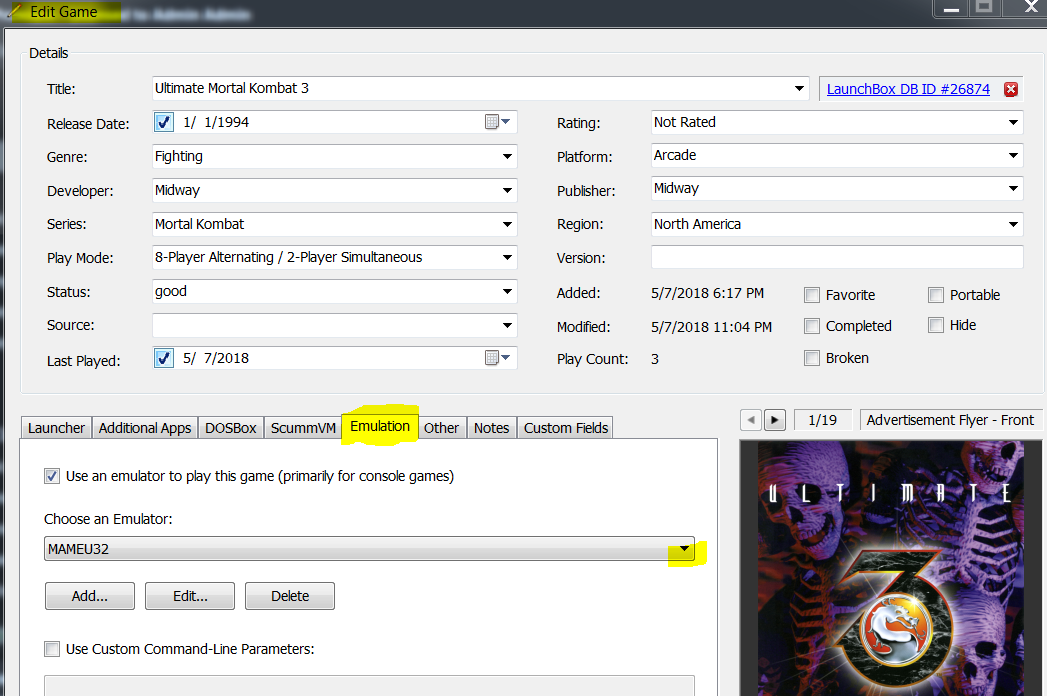
Task: Click the Title field text Ultimate Mortal Kombat 3
Action: 232,88
